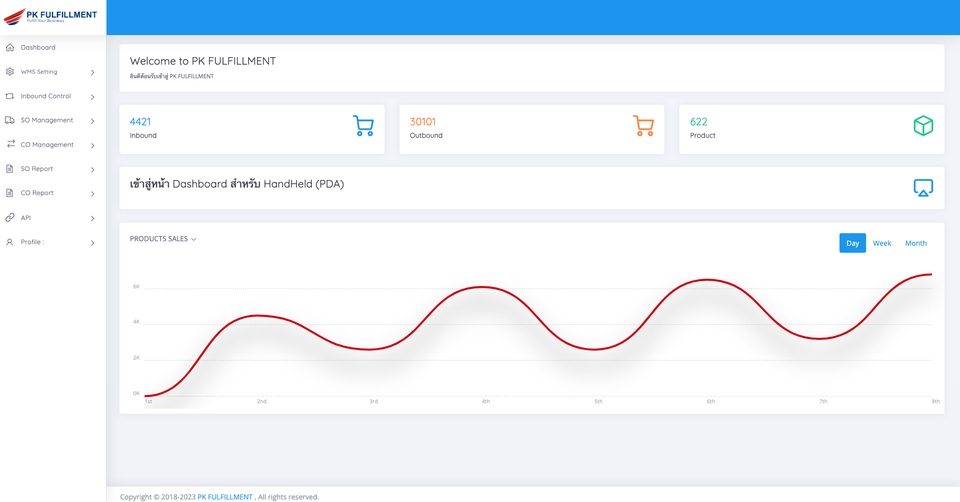The width and height of the screenshot is (960, 502).
Task: Click the 4421 Inbound count
Action: point(140,122)
